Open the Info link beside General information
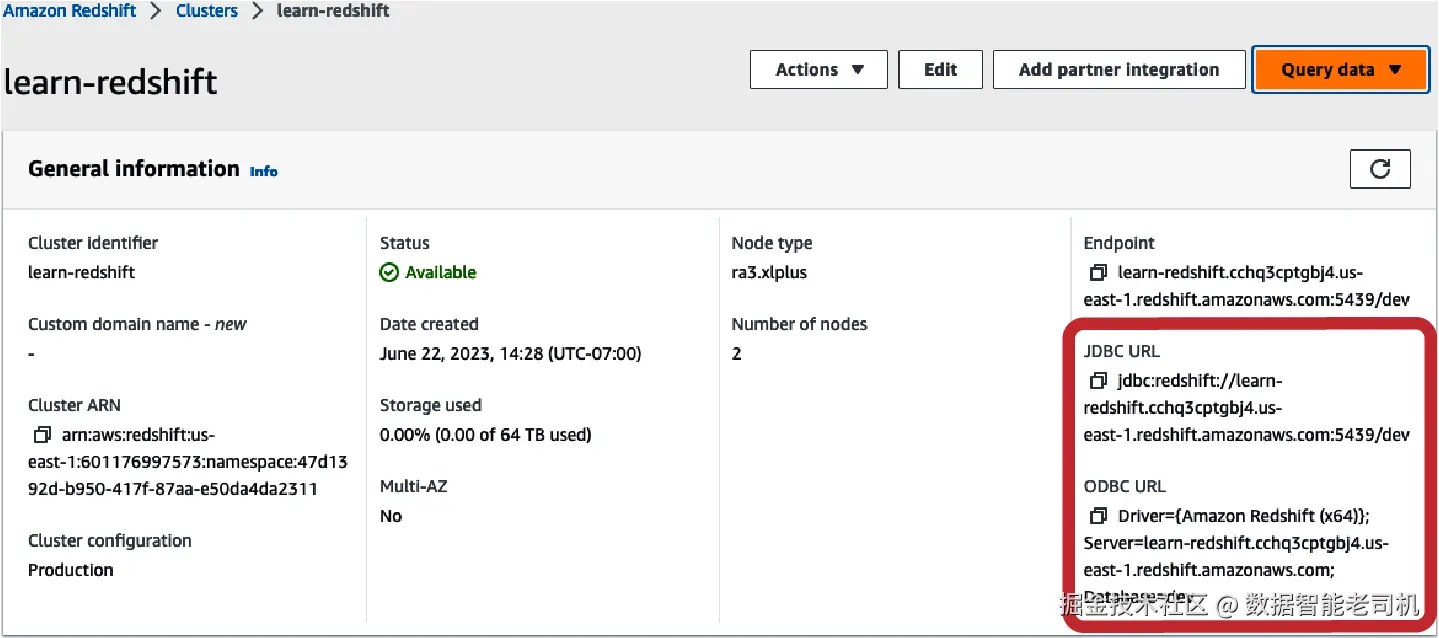1439x638 pixels. click(x=263, y=171)
